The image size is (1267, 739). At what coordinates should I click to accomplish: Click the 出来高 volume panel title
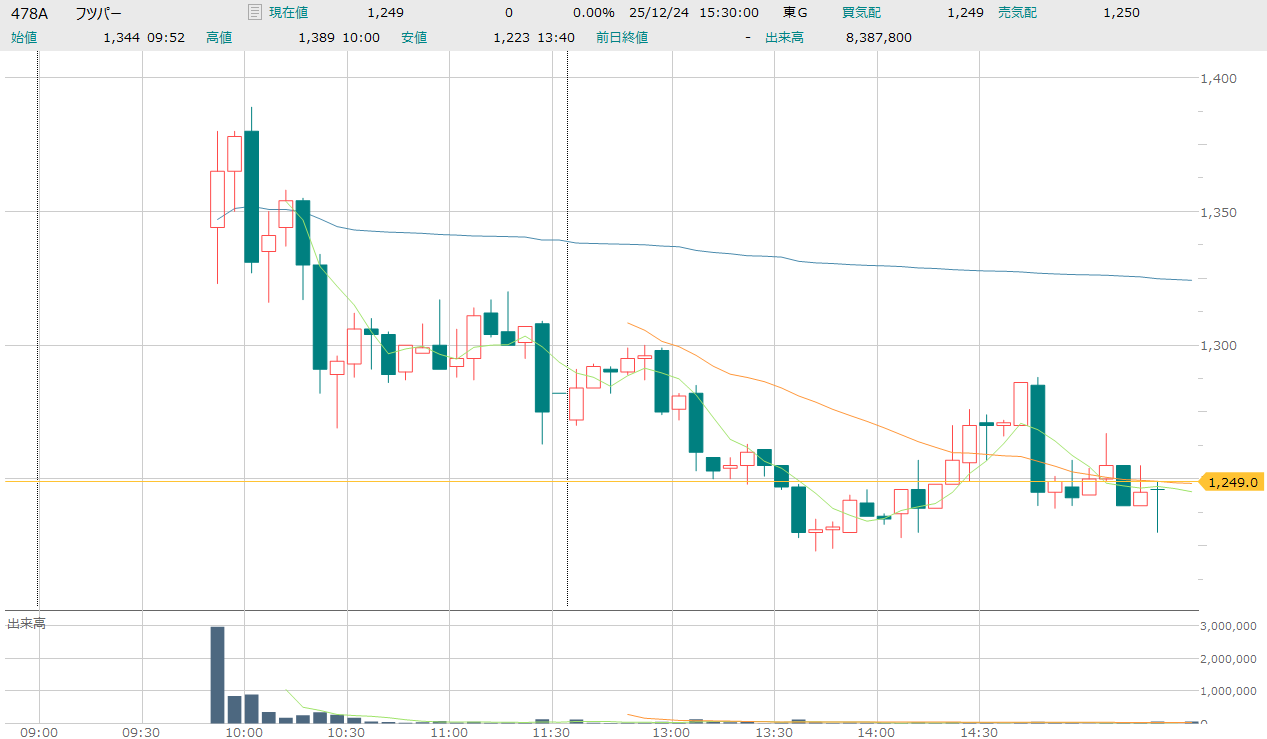point(26,623)
